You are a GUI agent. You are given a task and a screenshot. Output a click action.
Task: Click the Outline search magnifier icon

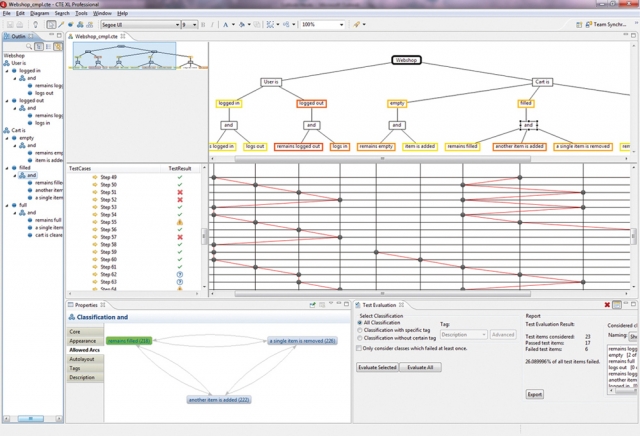coord(29,47)
